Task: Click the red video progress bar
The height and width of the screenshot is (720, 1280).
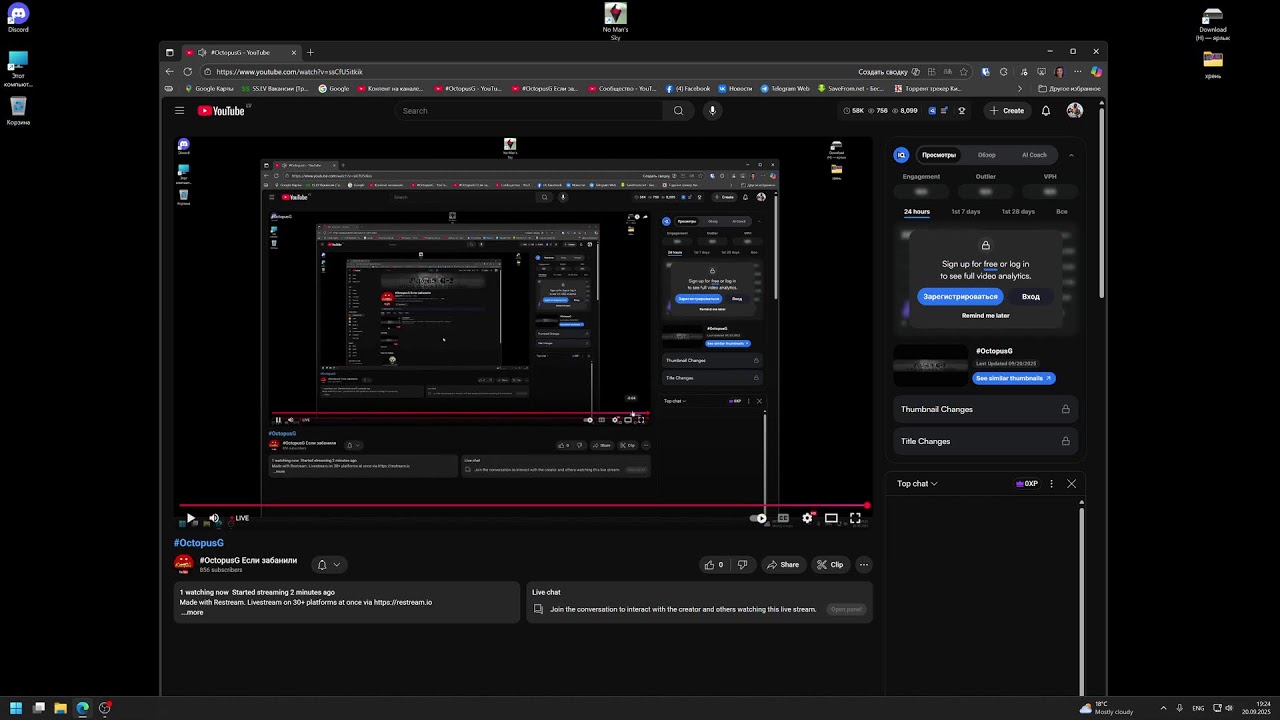Action: (525, 506)
